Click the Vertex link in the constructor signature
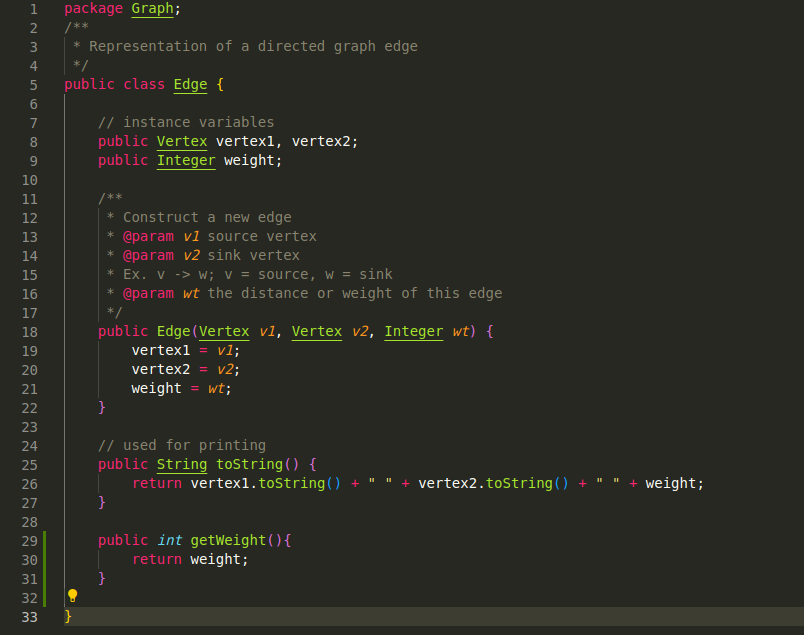Image resolution: width=804 pixels, height=635 pixels. coord(224,331)
